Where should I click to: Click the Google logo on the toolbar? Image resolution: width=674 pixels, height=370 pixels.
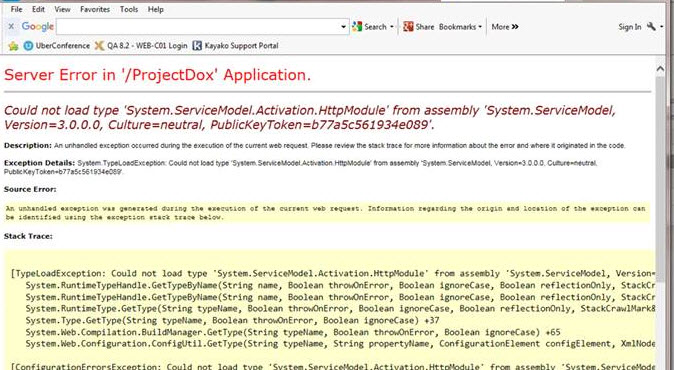click(37, 27)
